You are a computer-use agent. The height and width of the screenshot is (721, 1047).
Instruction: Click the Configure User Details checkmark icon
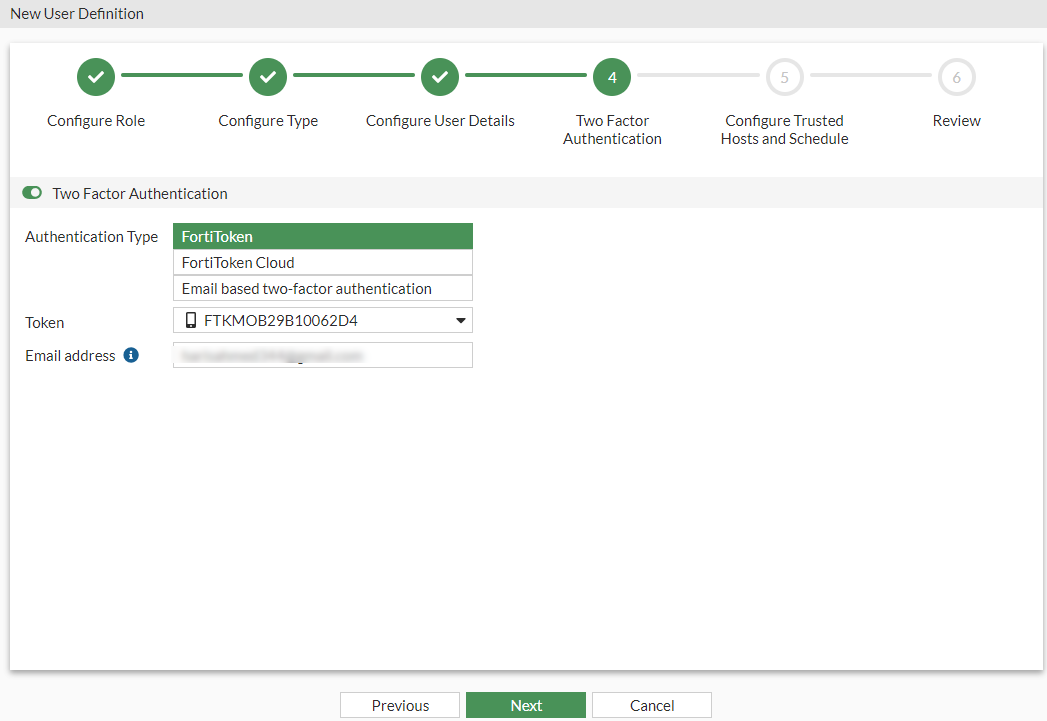pyautogui.click(x=440, y=77)
